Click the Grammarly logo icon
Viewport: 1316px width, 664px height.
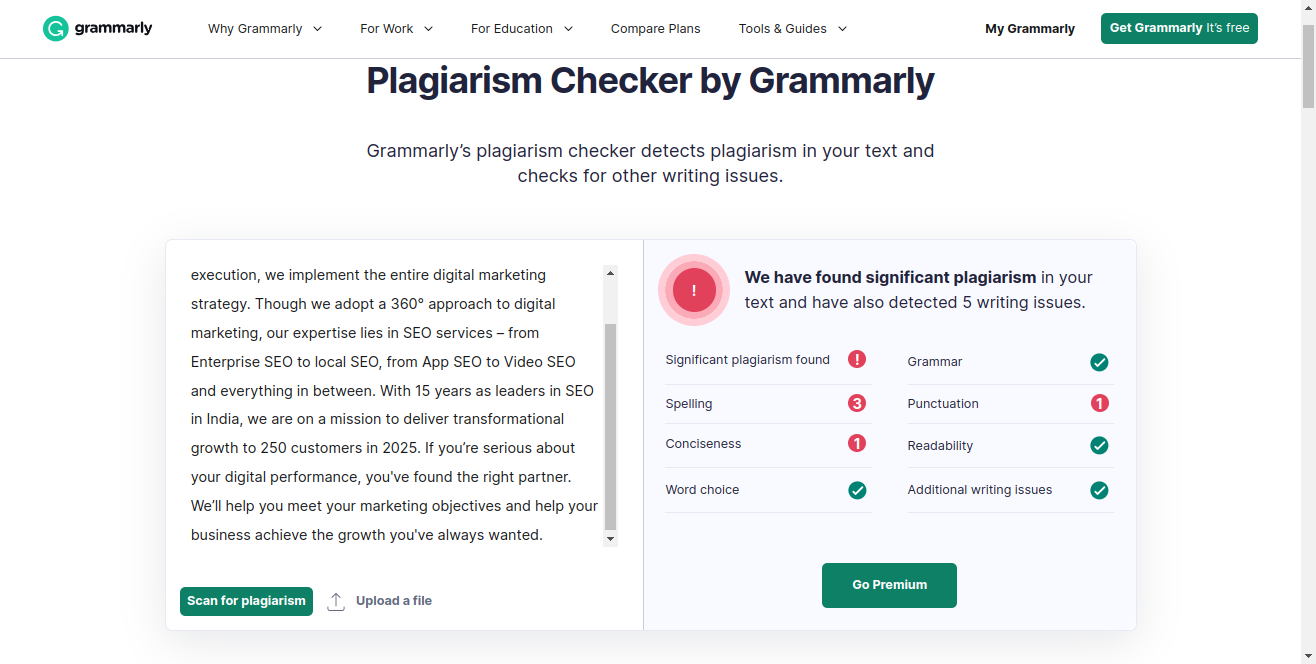click(53, 28)
